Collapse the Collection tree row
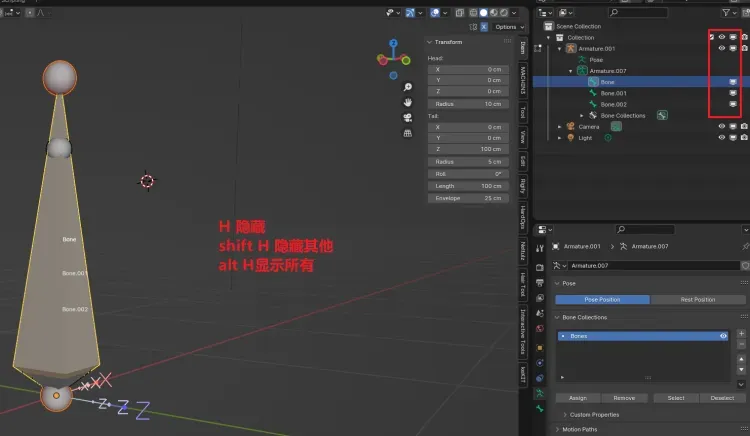This screenshot has width=750, height=436. point(548,37)
